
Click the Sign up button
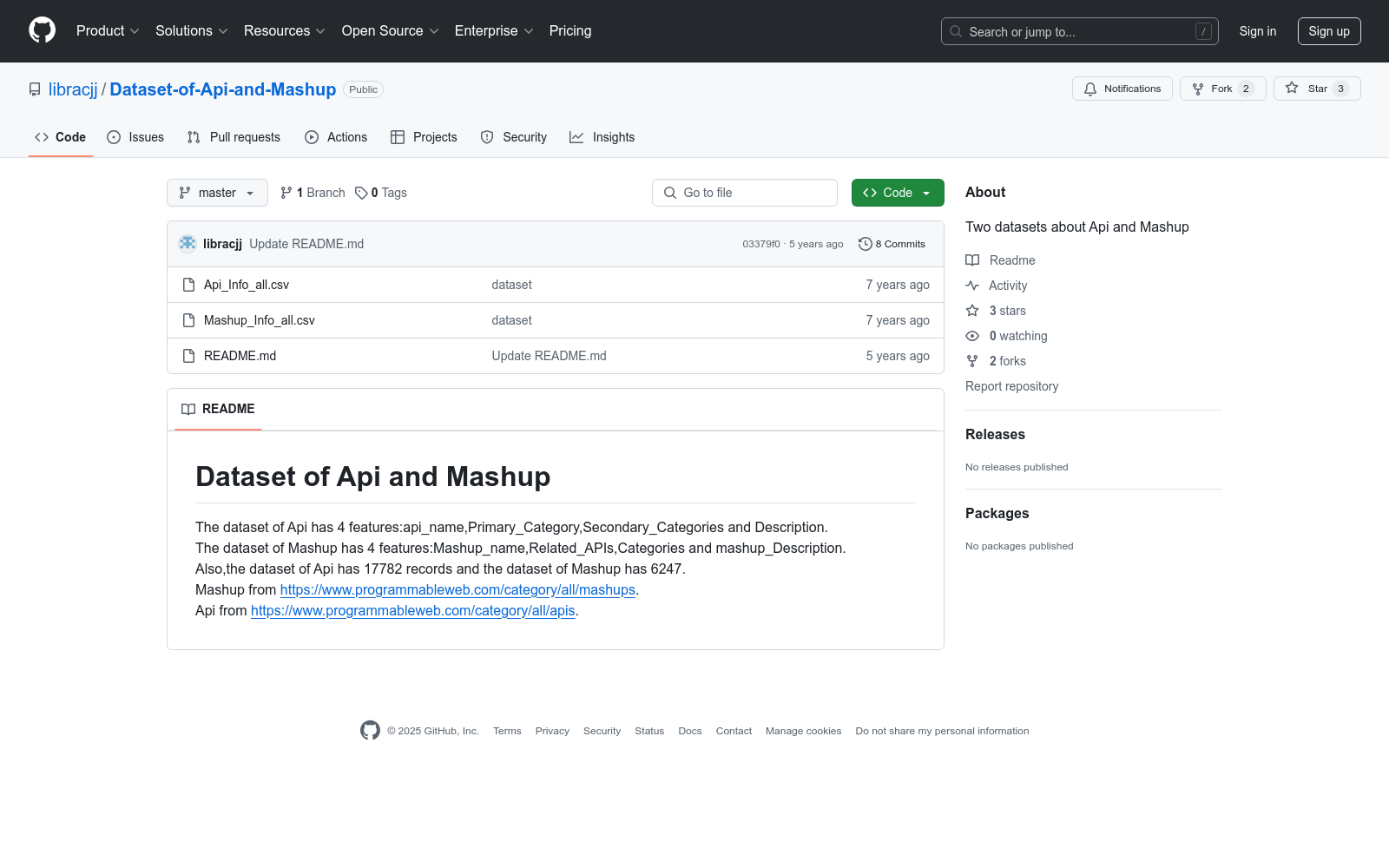click(x=1329, y=31)
